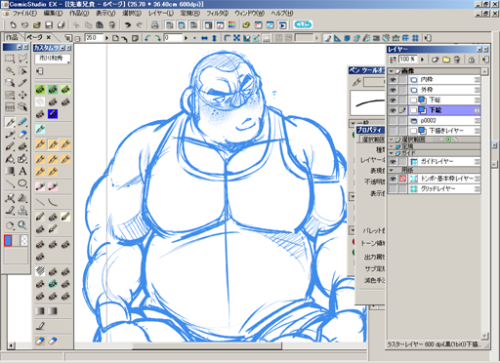Select the Ellipse shape tool

coord(22,183)
